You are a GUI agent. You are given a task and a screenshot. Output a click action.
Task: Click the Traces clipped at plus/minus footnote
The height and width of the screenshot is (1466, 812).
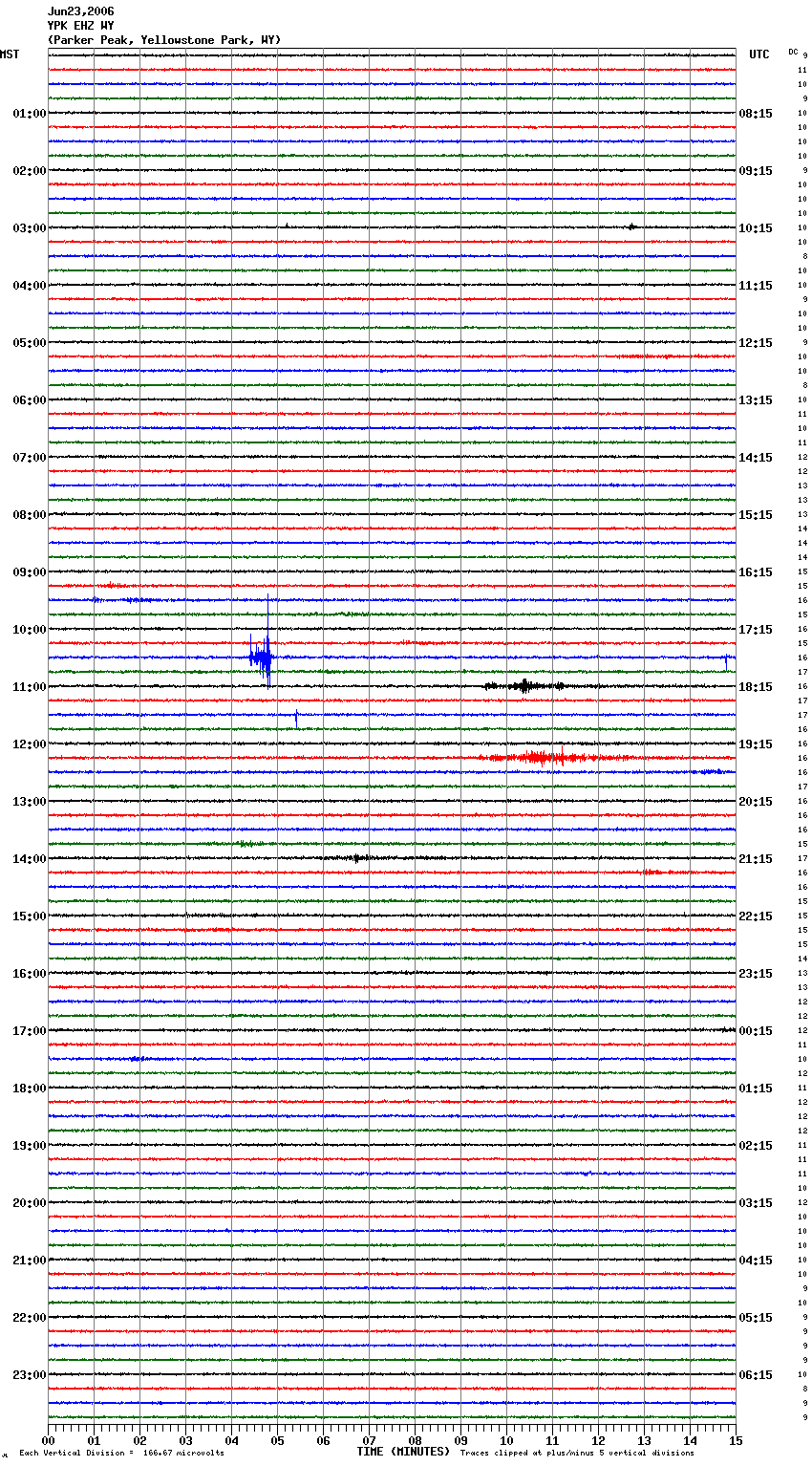tap(577, 1454)
